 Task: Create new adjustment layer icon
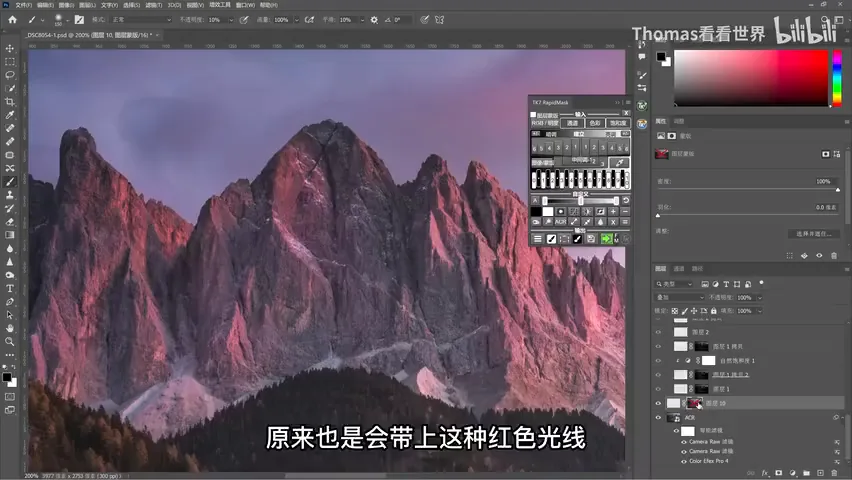[x=793, y=473]
